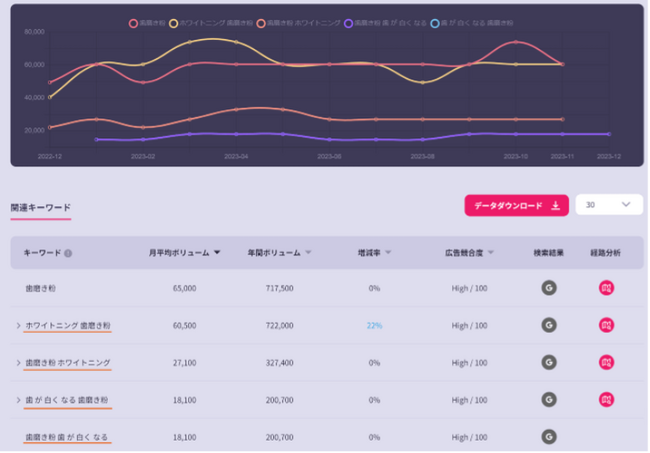Click route analysis icon in 27,100 volume row
650x453 pixels.
(x=606, y=362)
